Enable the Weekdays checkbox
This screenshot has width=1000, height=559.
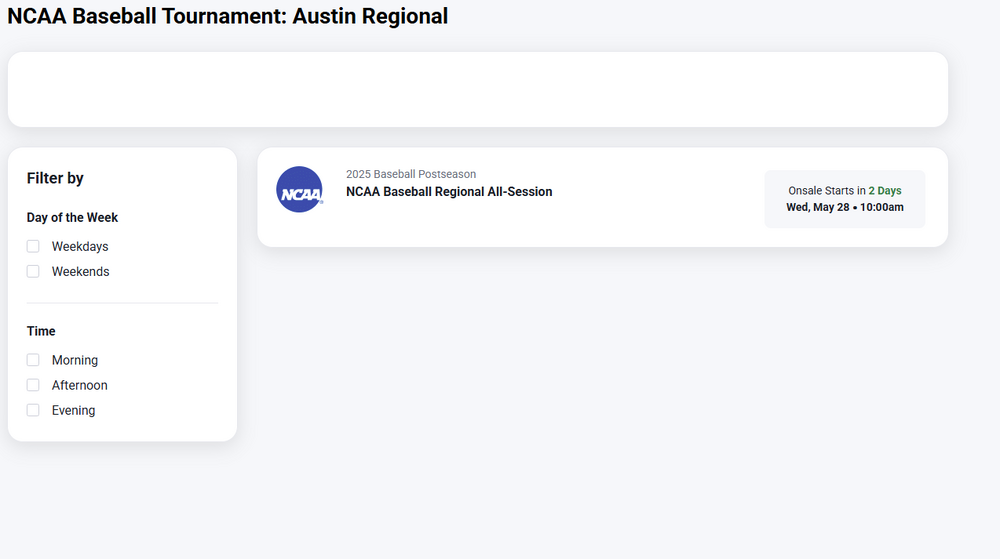tap(33, 246)
